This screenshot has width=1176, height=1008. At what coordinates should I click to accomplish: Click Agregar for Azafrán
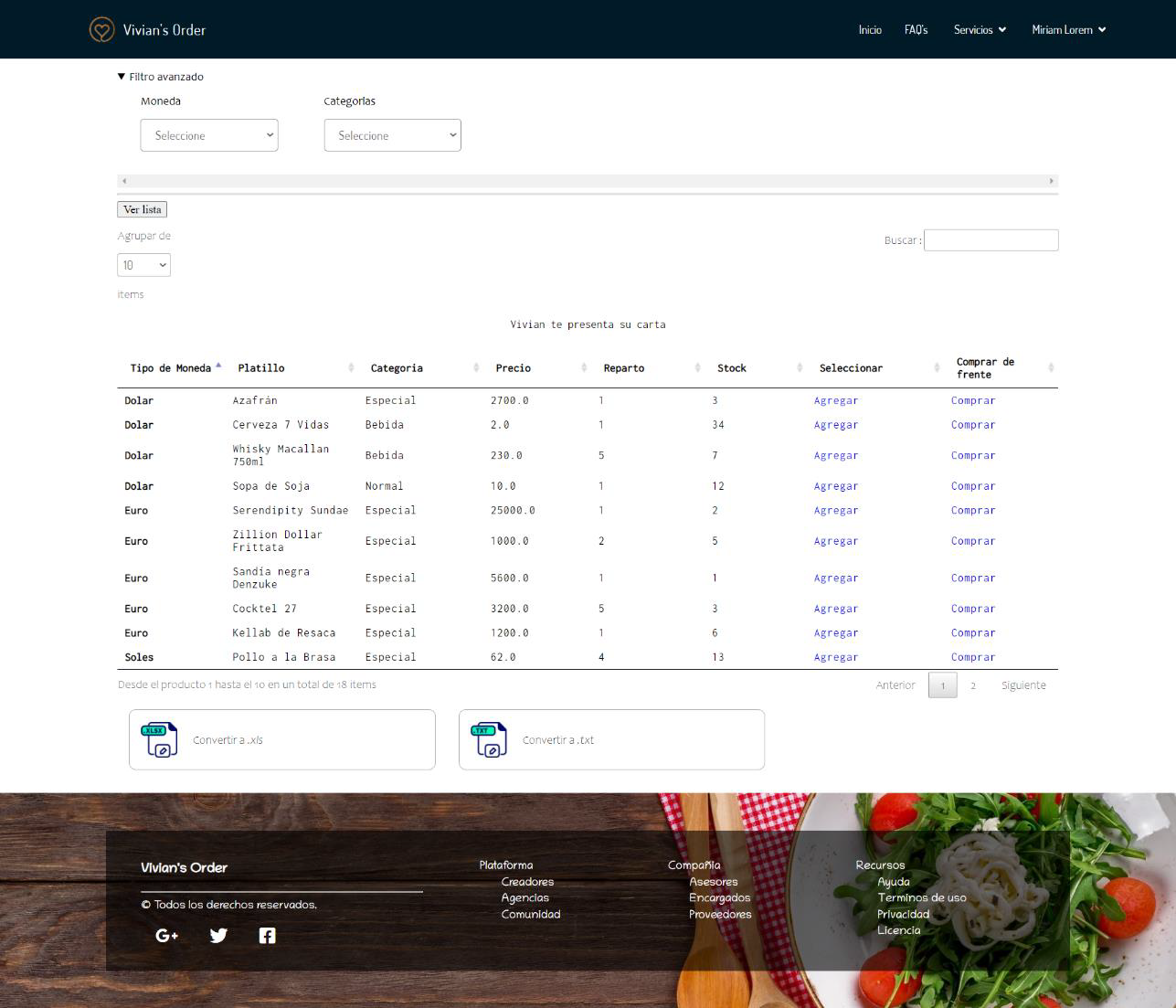(836, 400)
